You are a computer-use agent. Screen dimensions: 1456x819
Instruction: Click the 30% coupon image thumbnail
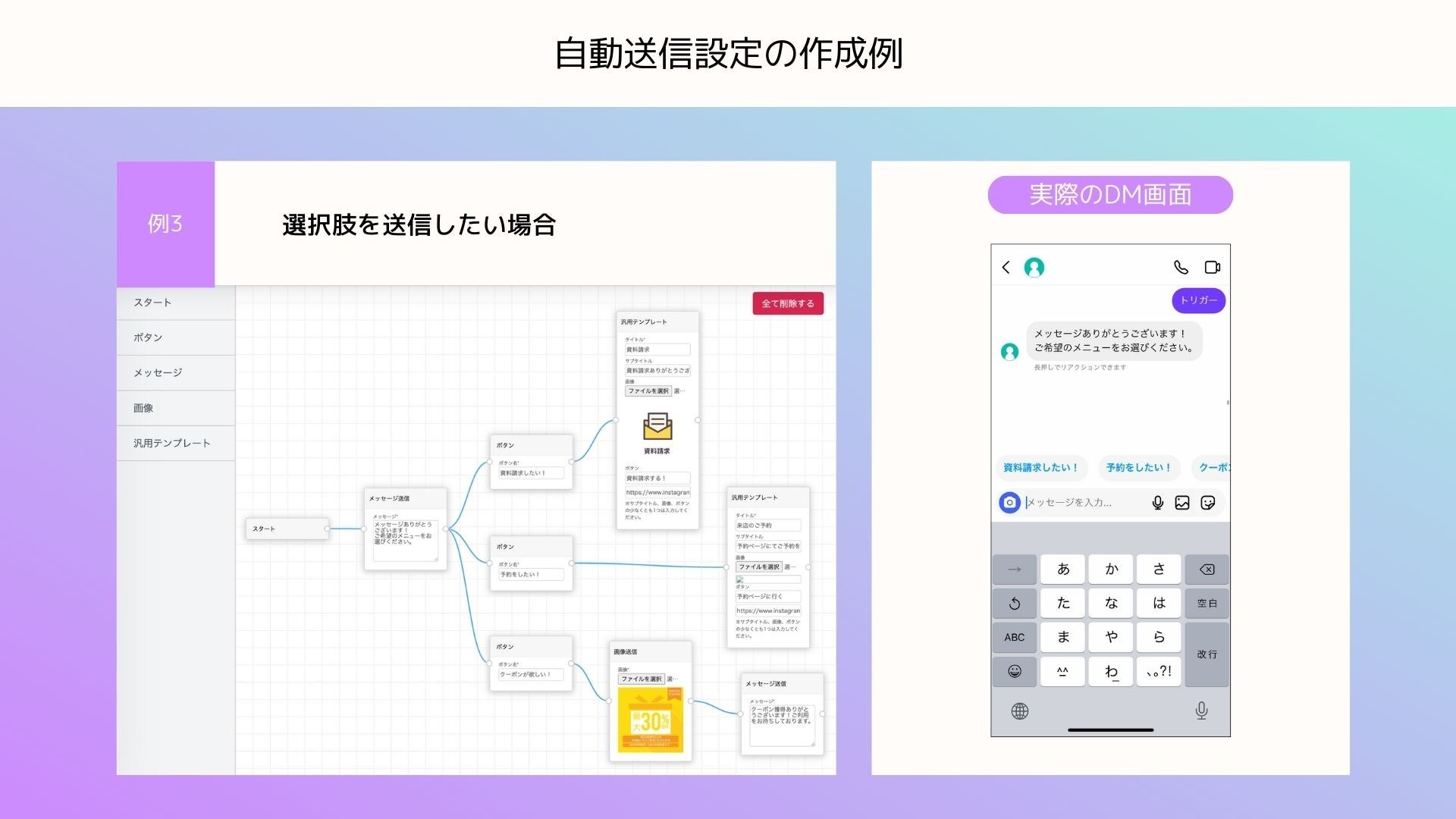pyautogui.click(x=650, y=720)
